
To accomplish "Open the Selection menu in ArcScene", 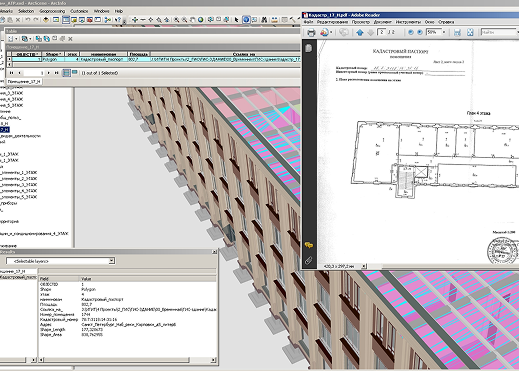I will click(x=26, y=11).
